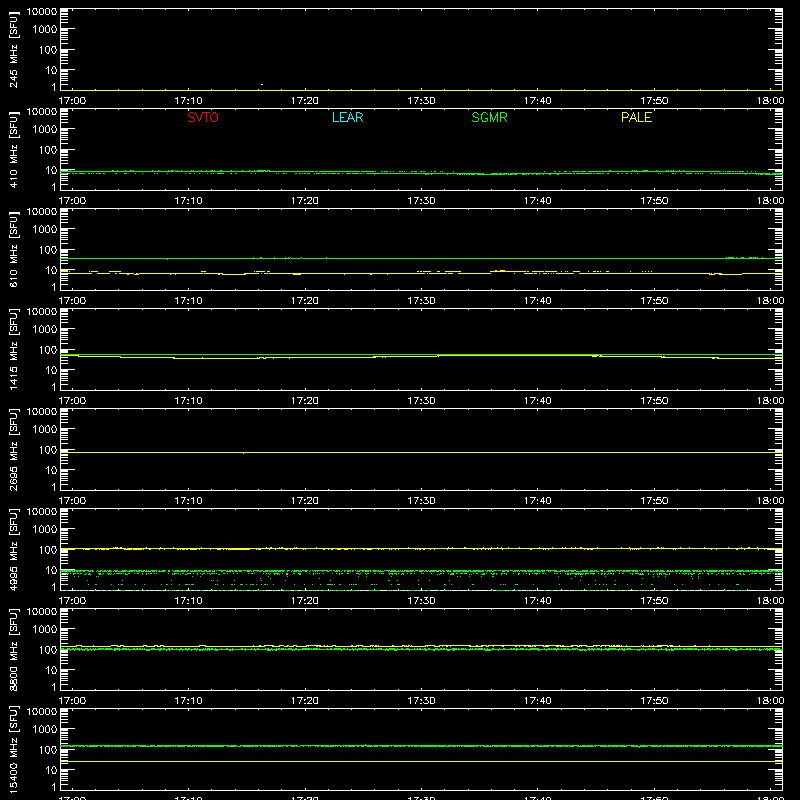Select the 1415 MHz [SFU] axis title
This screenshot has height=800, width=800.
(13, 349)
